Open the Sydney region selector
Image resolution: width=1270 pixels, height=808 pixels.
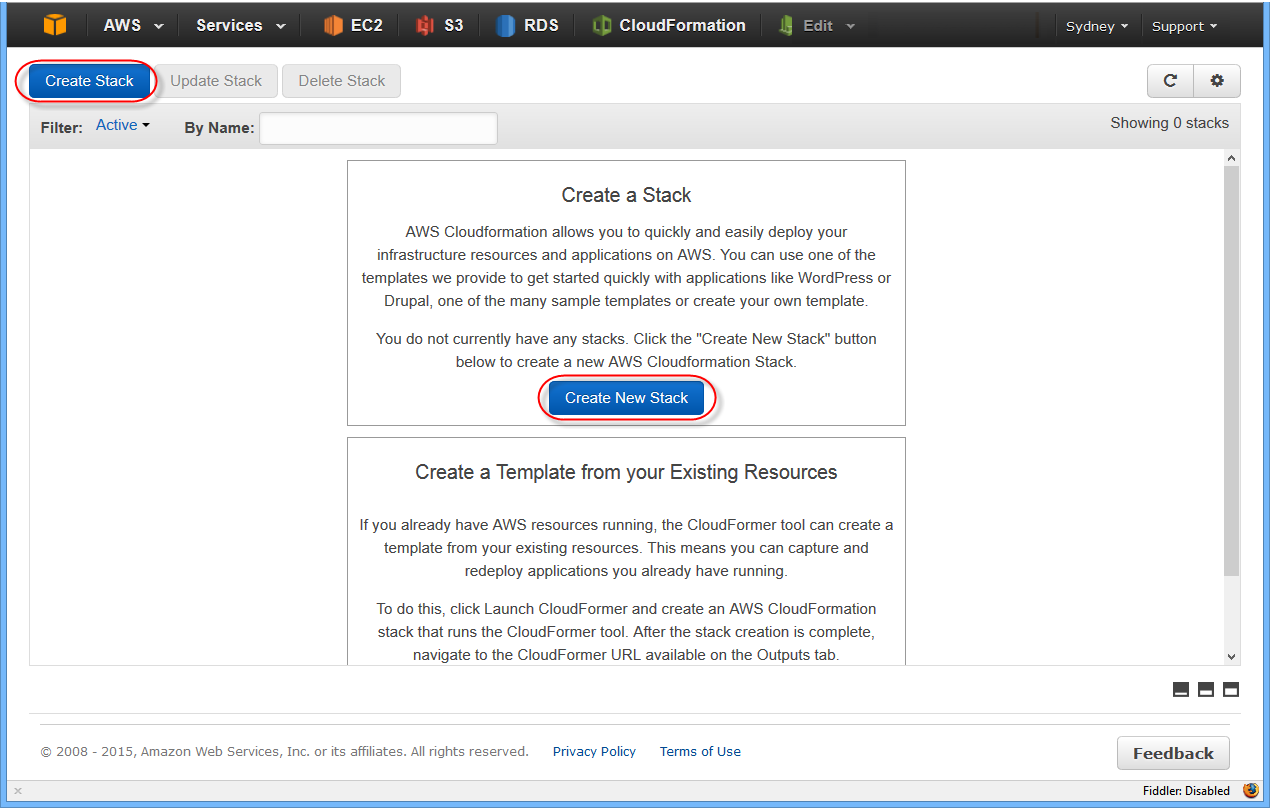pos(1097,26)
